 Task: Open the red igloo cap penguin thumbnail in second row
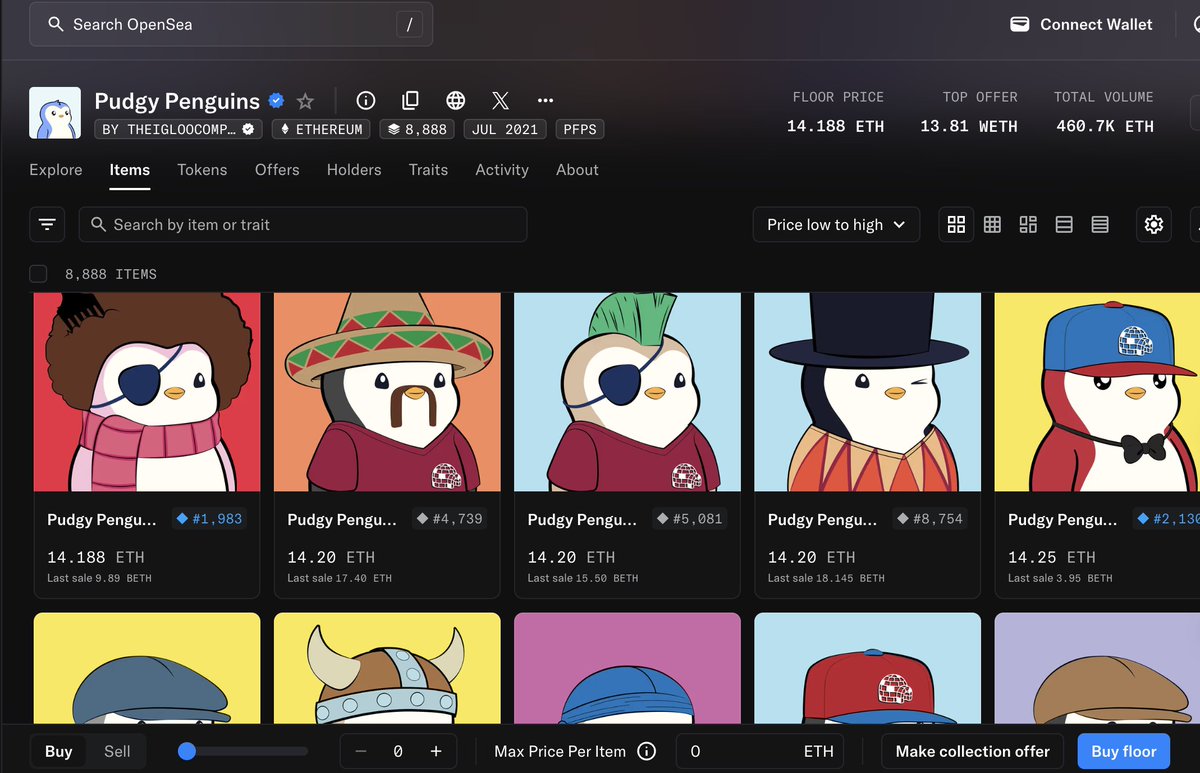pos(867,668)
